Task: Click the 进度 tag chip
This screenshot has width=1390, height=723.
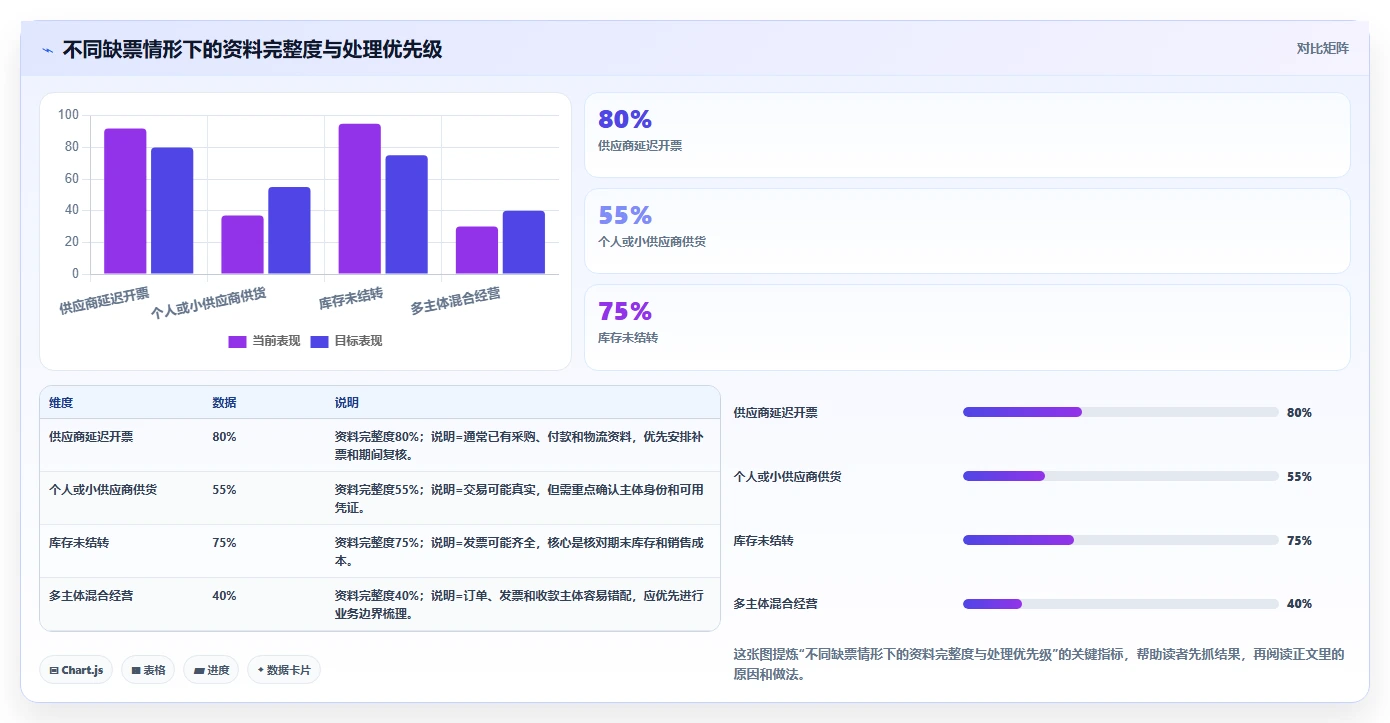Action: tap(211, 670)
